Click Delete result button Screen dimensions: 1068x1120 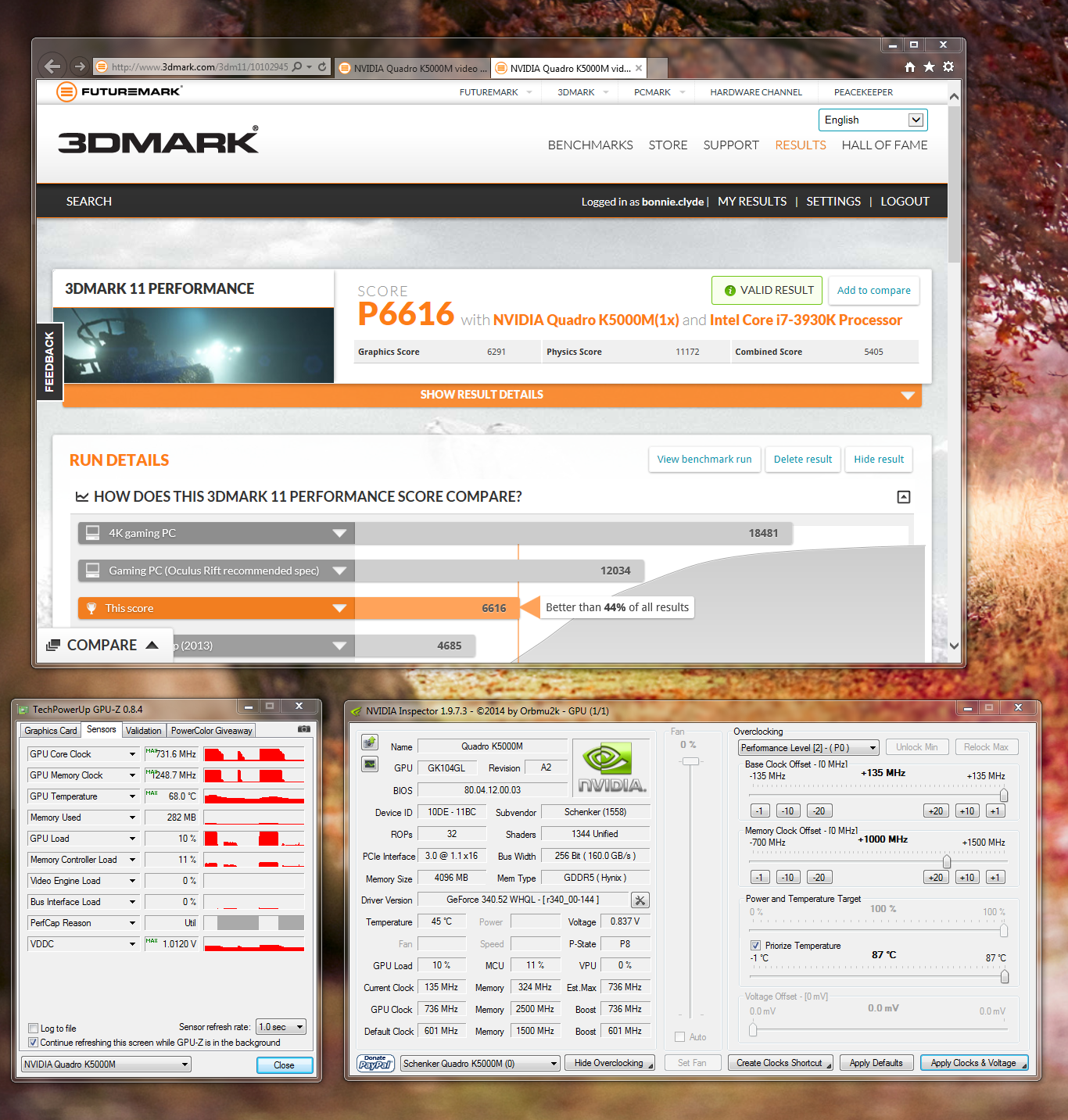click(803, 459)
